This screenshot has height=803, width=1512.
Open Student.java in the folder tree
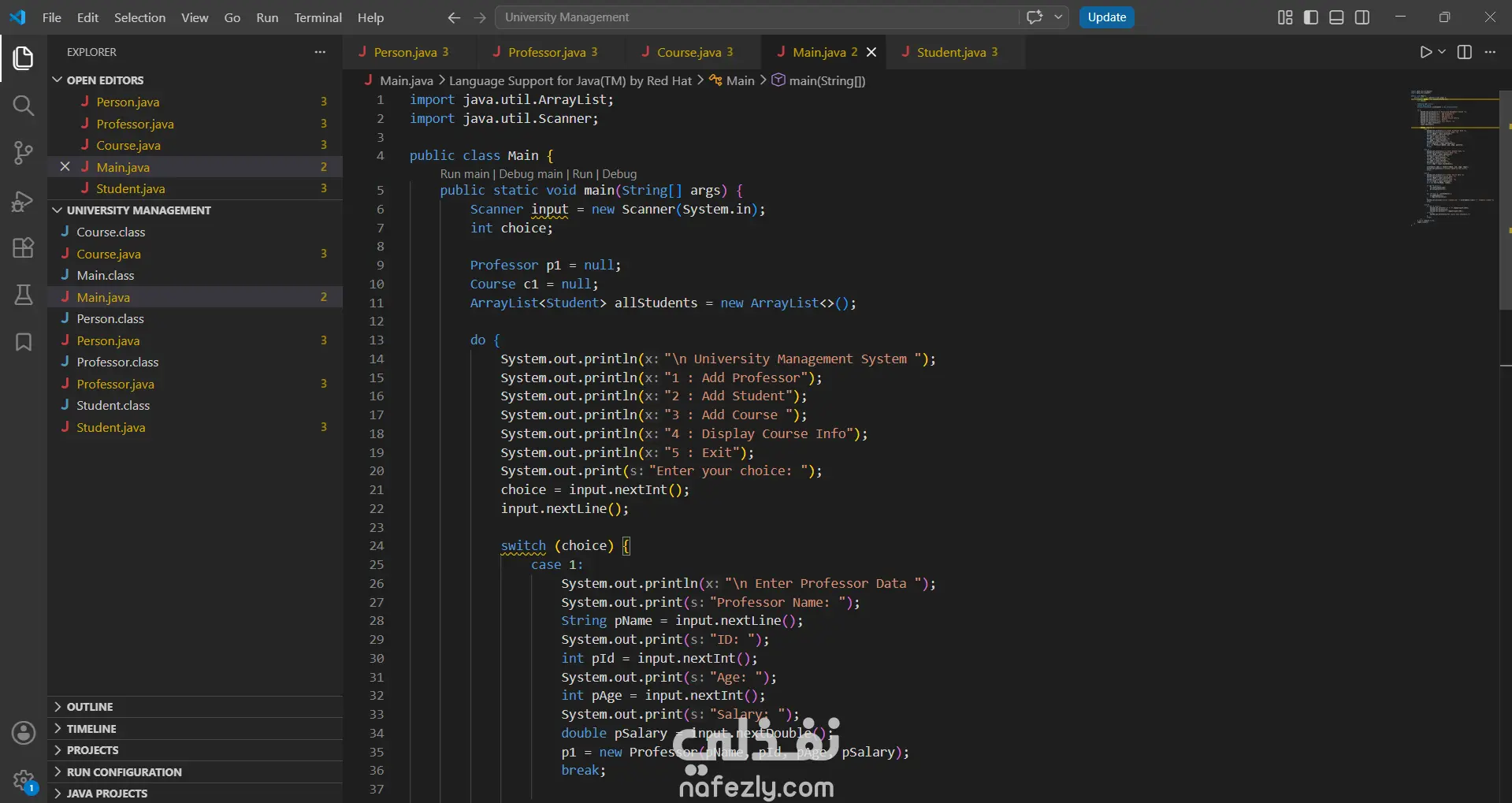110,427
